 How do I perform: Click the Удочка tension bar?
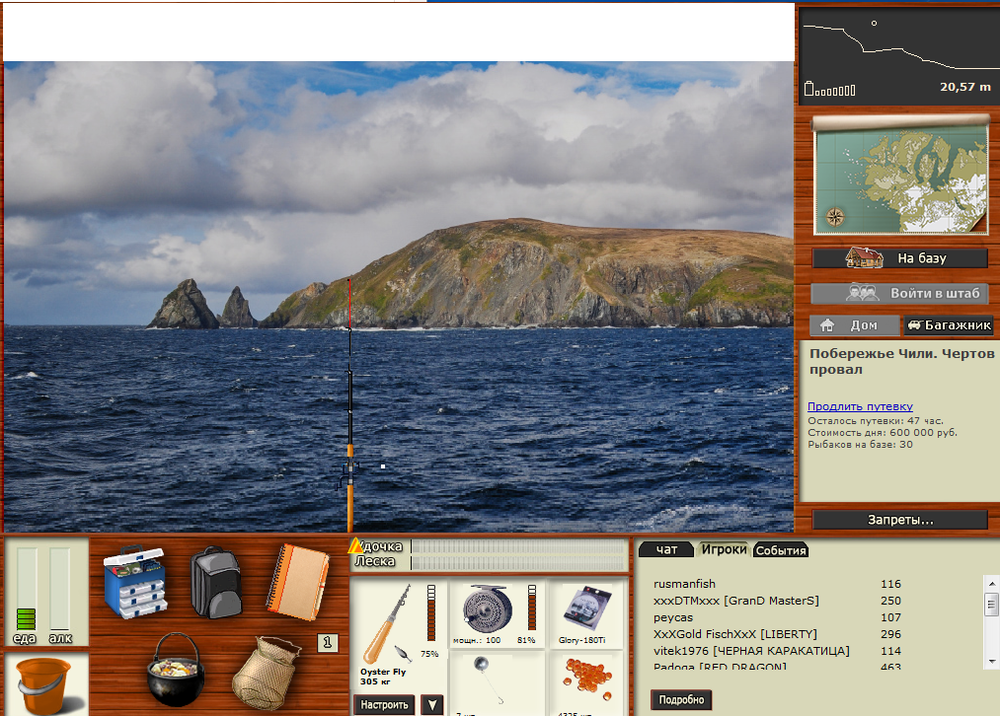pos(518,546)
